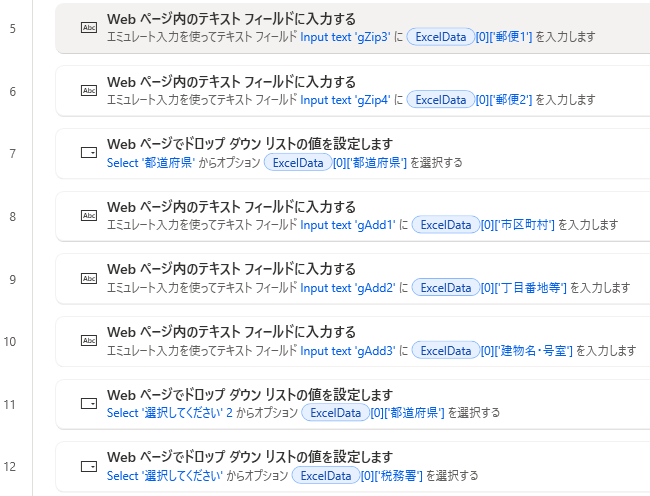Click the ExcelData variable in step 9
Screen dimensions: 650x496
pyautogui.click(x=445, y=288)
